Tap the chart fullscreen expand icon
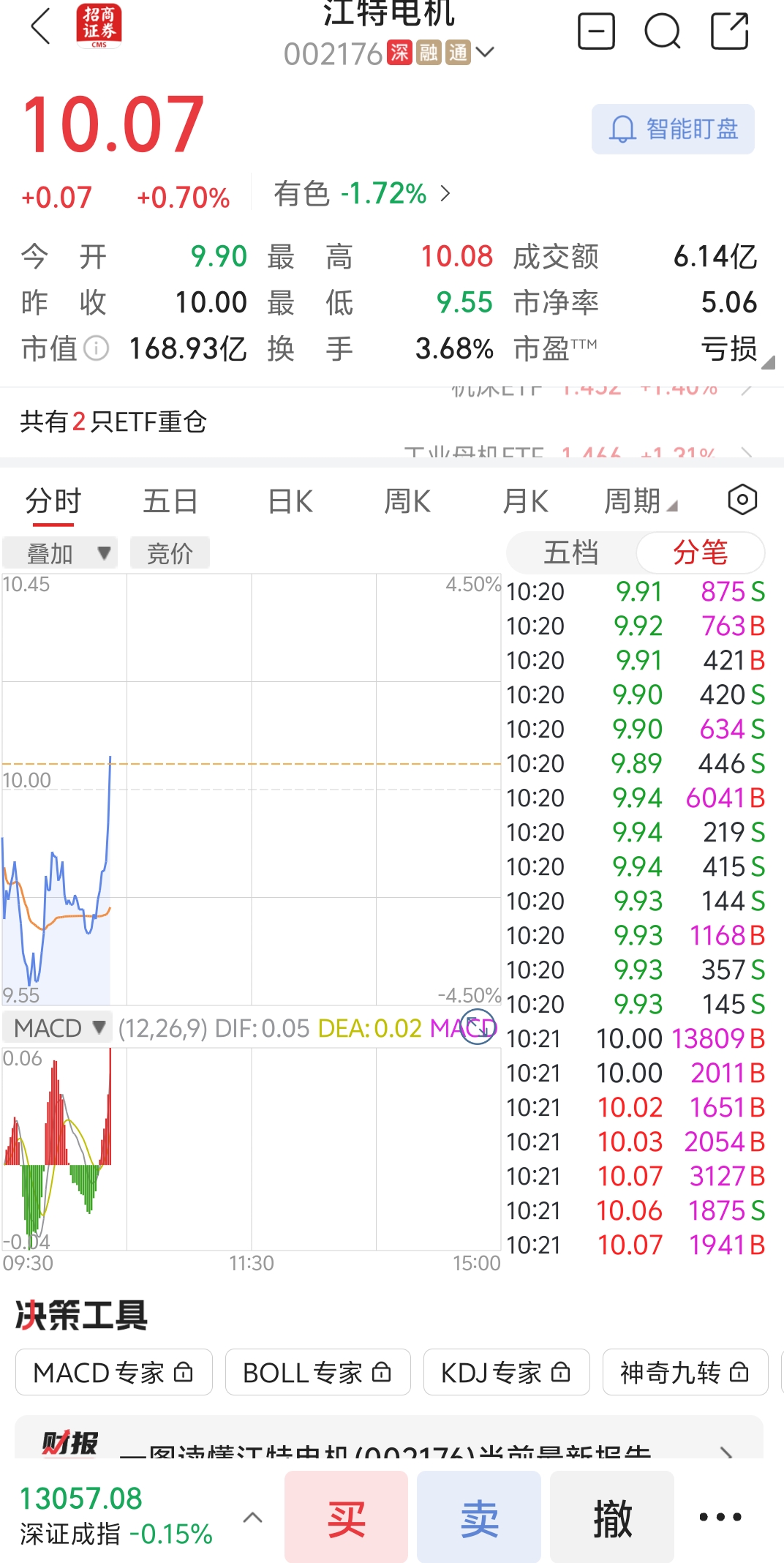 pyautogui.click(x=478, y=1027)
